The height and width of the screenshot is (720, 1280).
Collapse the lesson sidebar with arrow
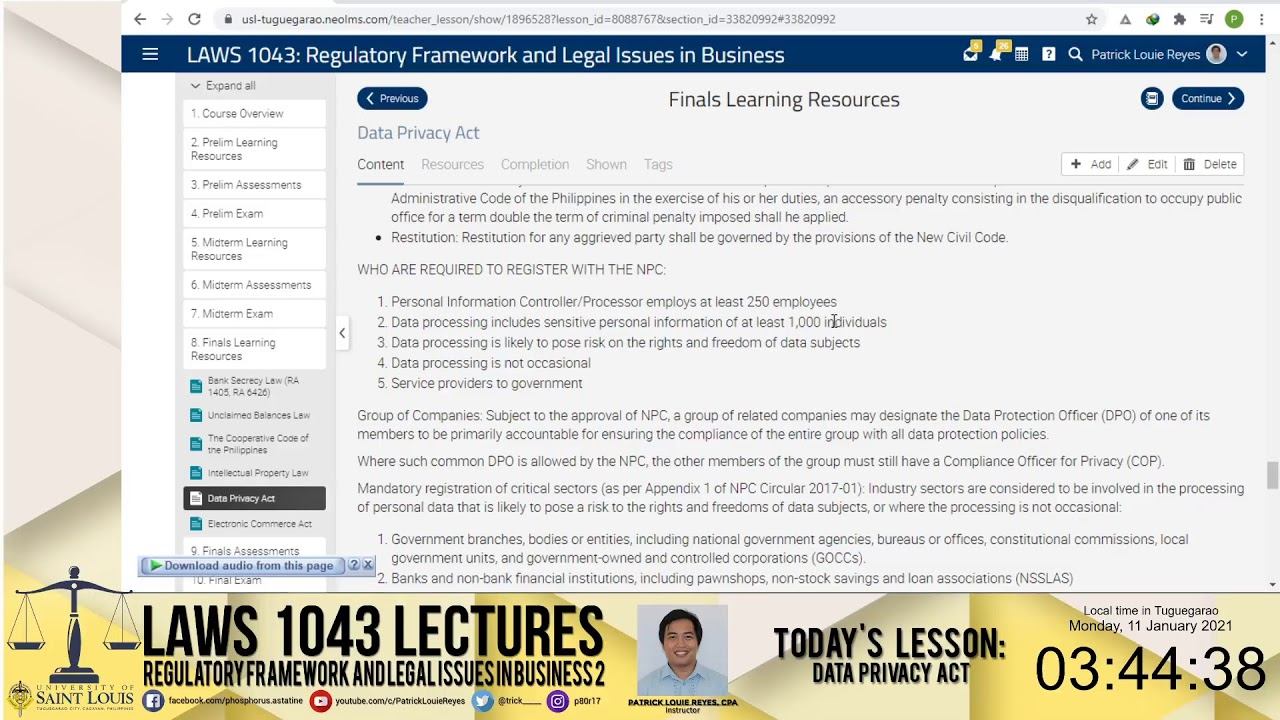[342, 333]
